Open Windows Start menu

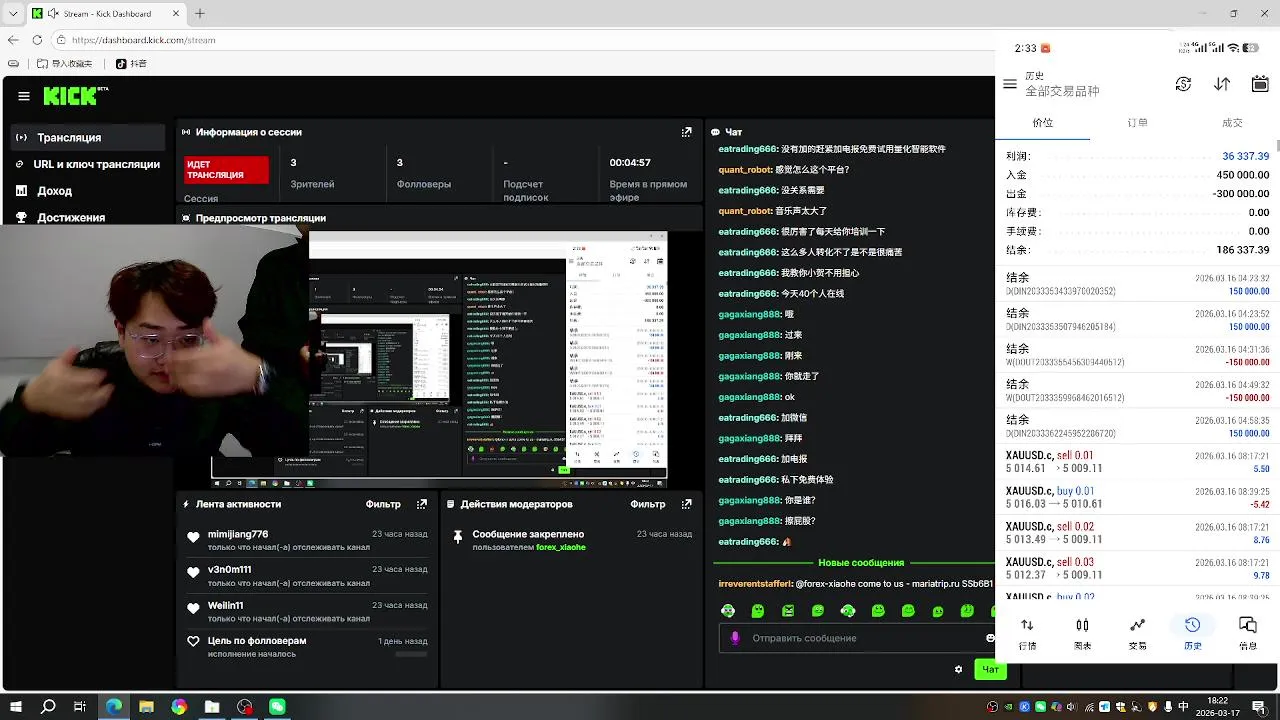[16, 707]
